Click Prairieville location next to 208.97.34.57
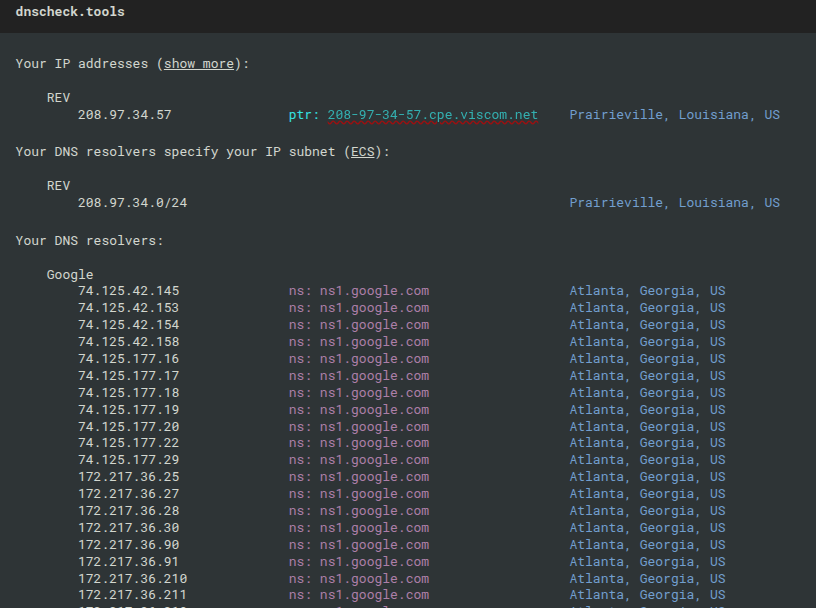816x608 pixels. tap(674, 115)
